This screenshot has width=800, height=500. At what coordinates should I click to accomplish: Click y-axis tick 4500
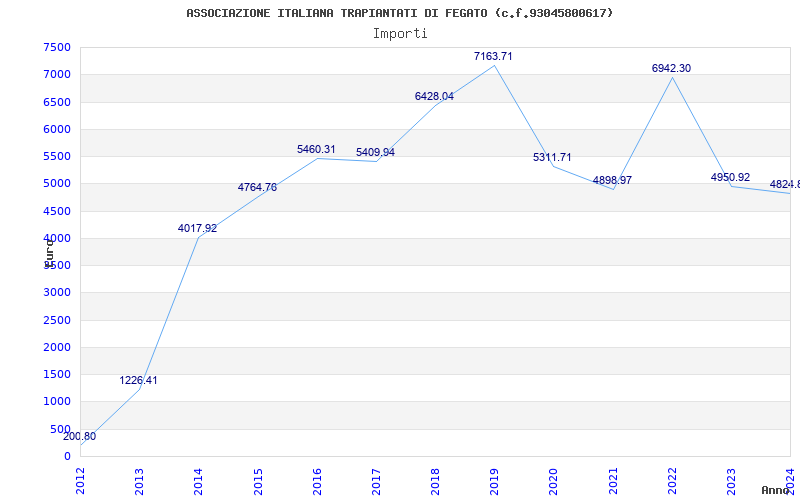tap(57, 211)
